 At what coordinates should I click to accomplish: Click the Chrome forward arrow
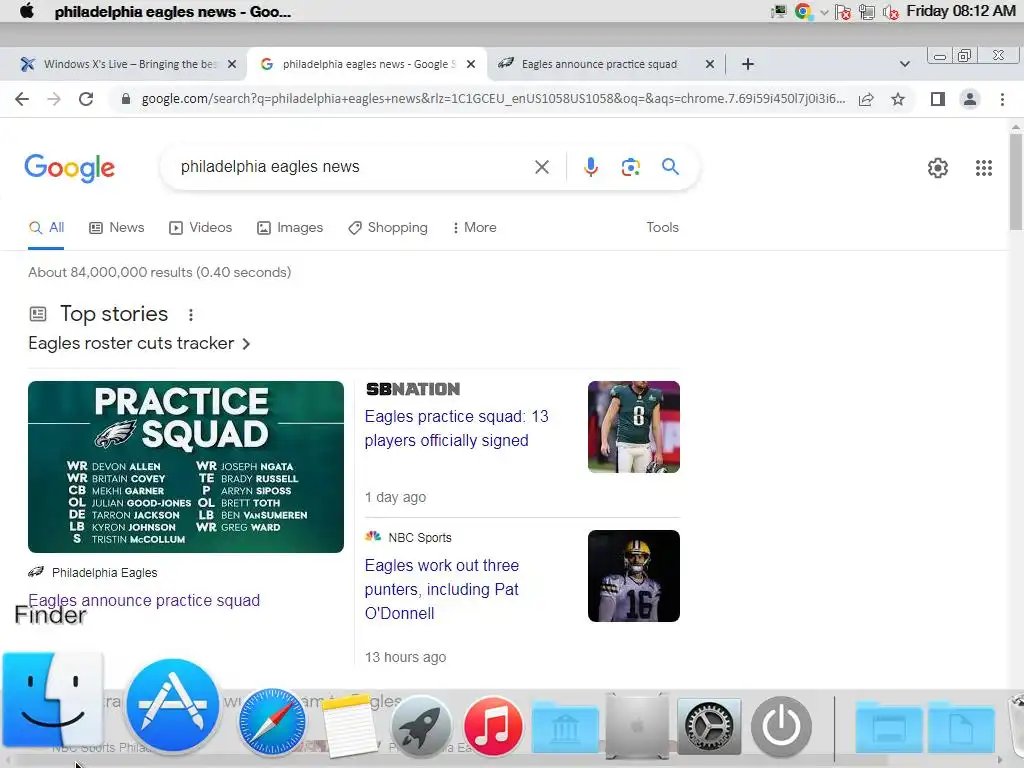click(x=54, y=99)
